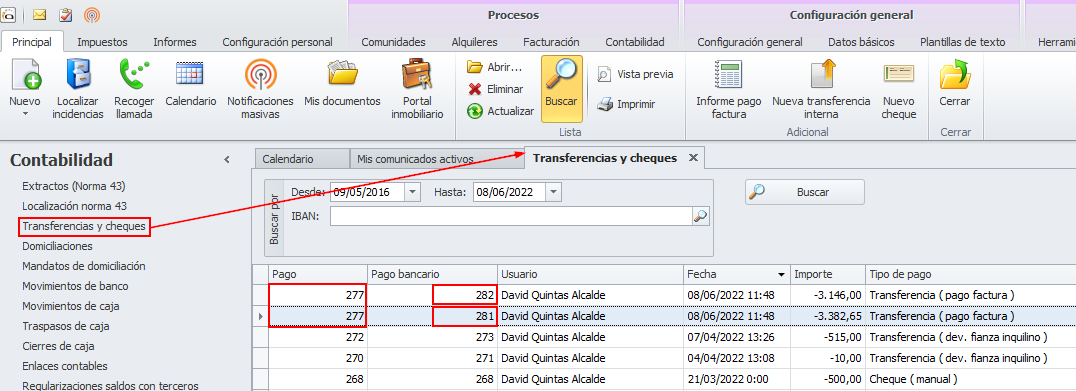1076x391 pixels.
Task: Create Nuevo cheque
Action: (898, 89)
